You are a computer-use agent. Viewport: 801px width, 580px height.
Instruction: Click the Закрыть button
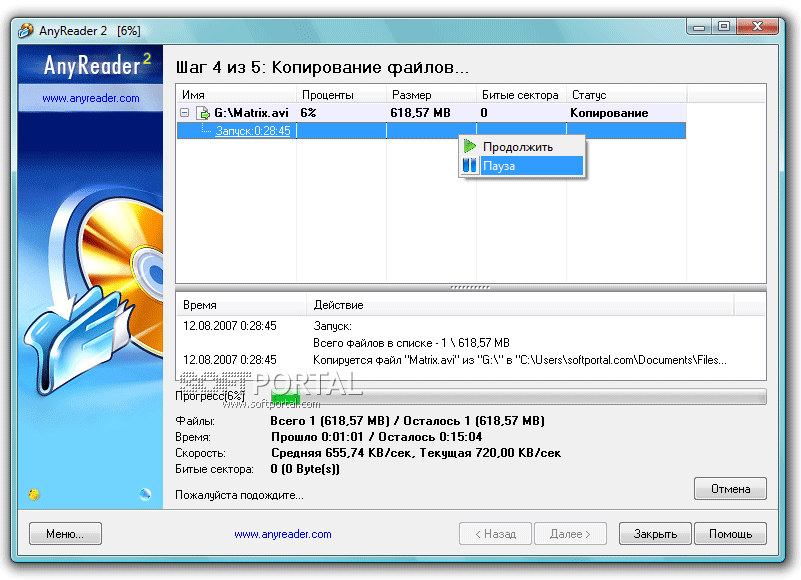click(x=655, y=534)
